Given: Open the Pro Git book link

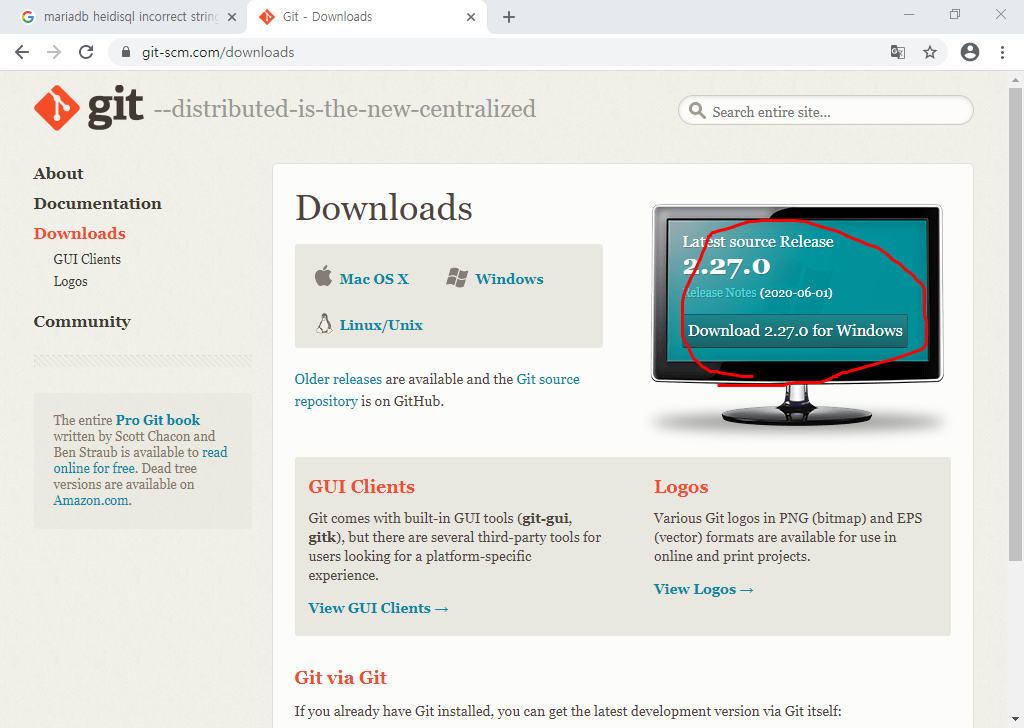Looking at the screenshot, I should click(158, 420).
